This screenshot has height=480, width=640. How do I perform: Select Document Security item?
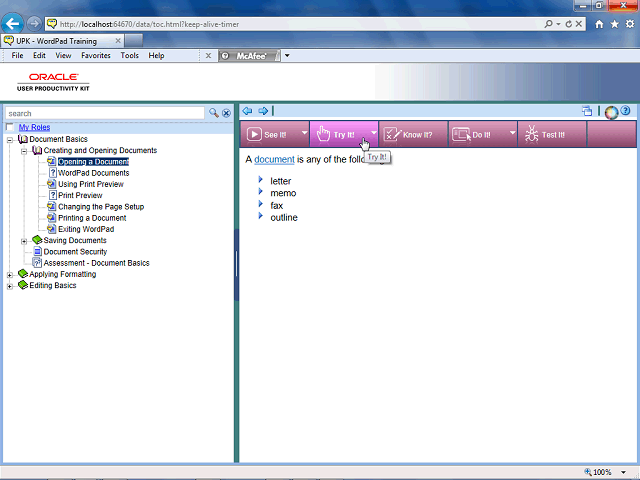point(75,251)
